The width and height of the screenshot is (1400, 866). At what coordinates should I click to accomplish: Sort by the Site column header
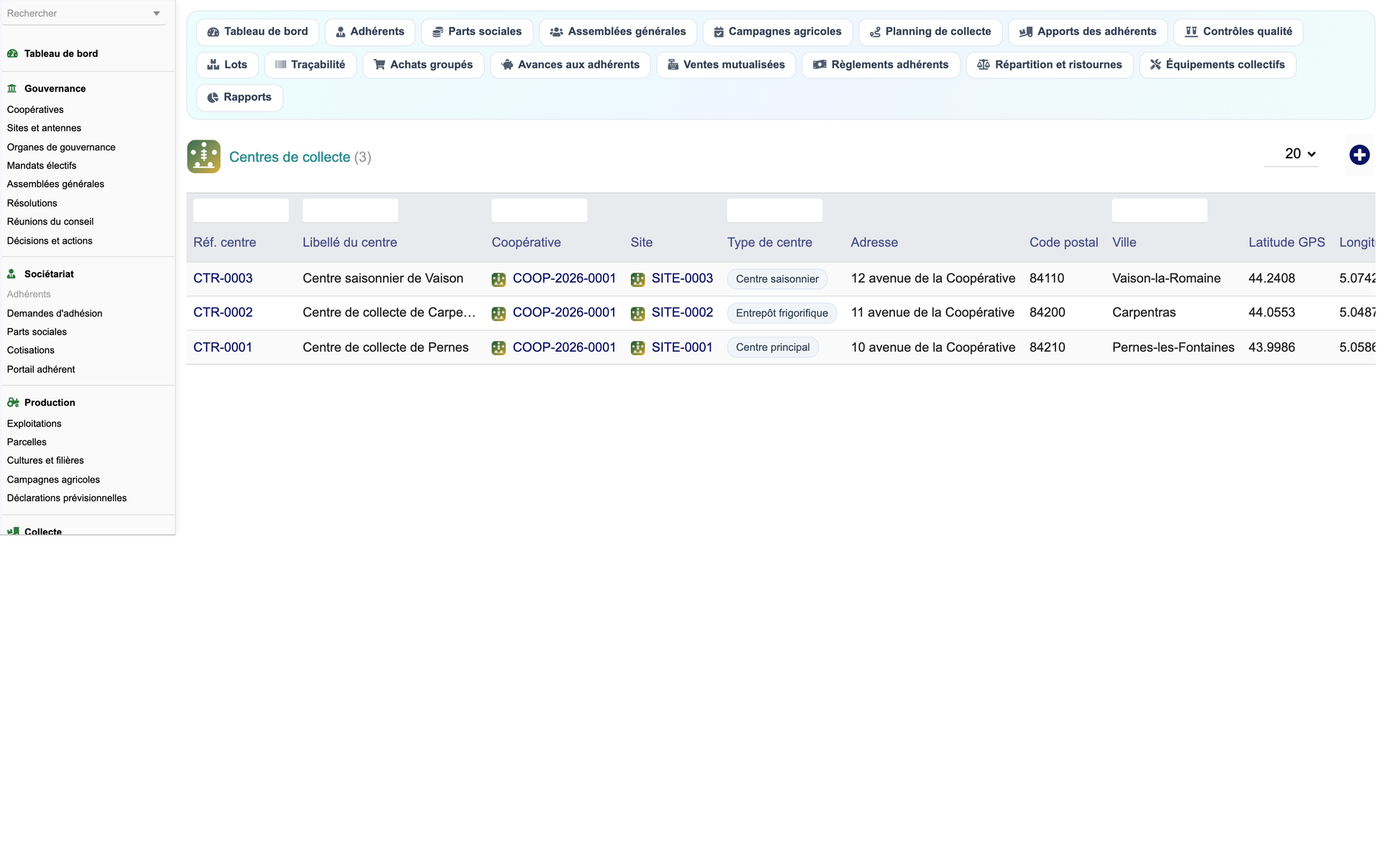click(x=642, y=242)
